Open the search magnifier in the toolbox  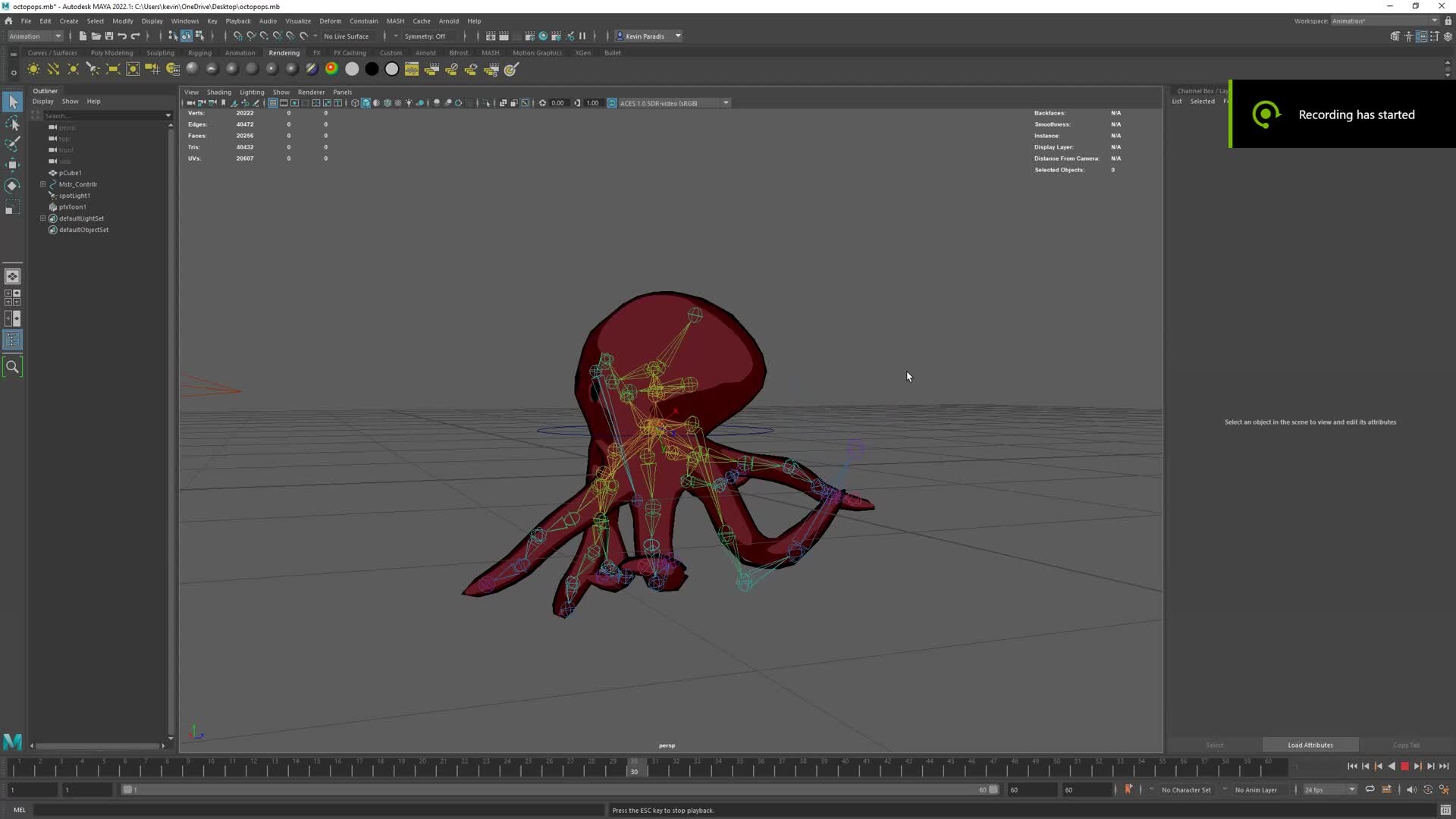(12, 367)
